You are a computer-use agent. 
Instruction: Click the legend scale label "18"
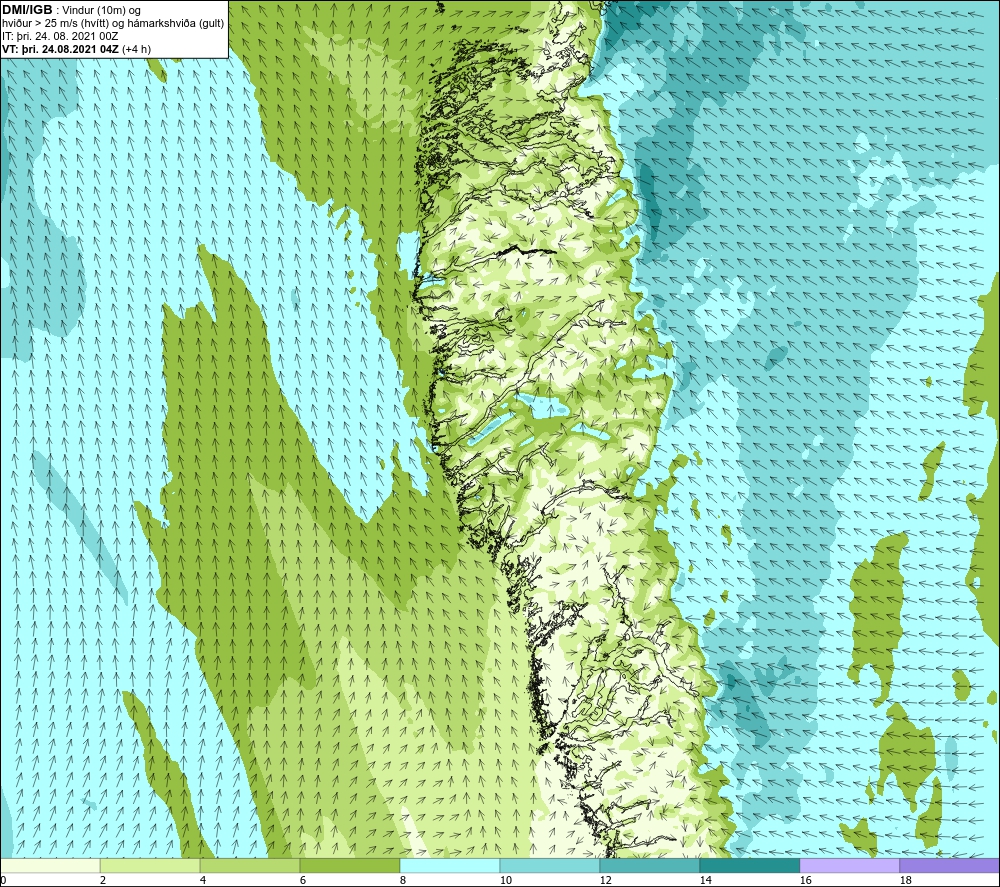tap(905, 881)
